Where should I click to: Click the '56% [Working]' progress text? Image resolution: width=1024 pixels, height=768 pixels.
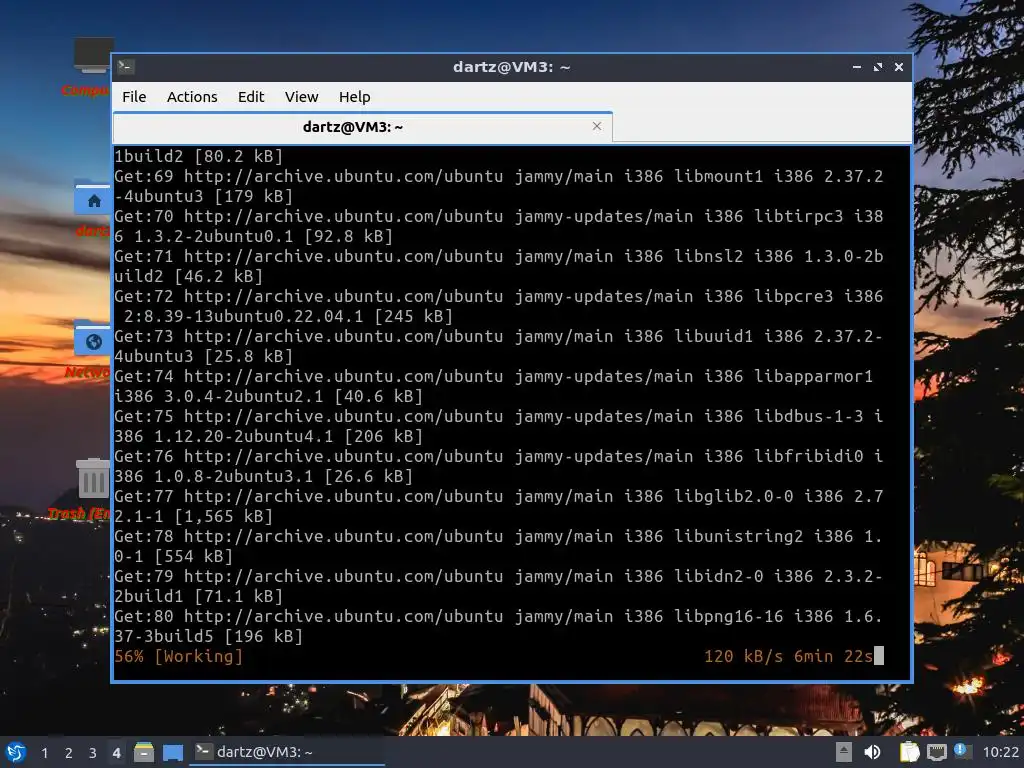pyautogui.click(x=178, y=656)
